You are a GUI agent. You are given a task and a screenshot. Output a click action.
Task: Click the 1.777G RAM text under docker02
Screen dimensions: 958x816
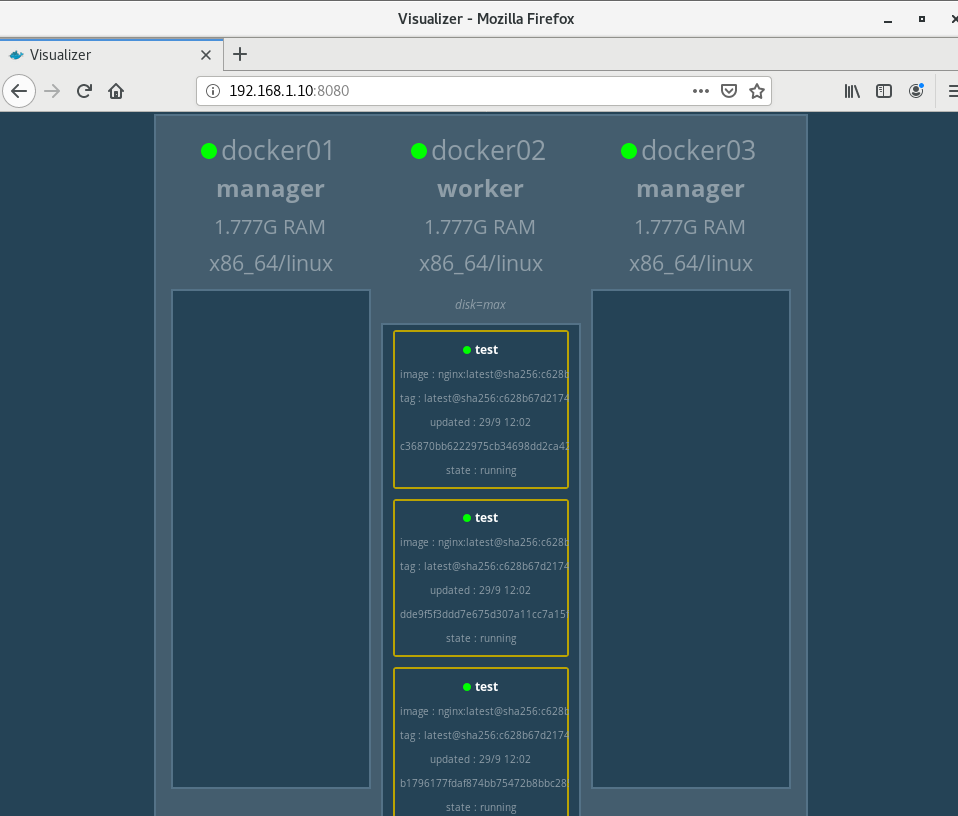click(x=480, y=227)
